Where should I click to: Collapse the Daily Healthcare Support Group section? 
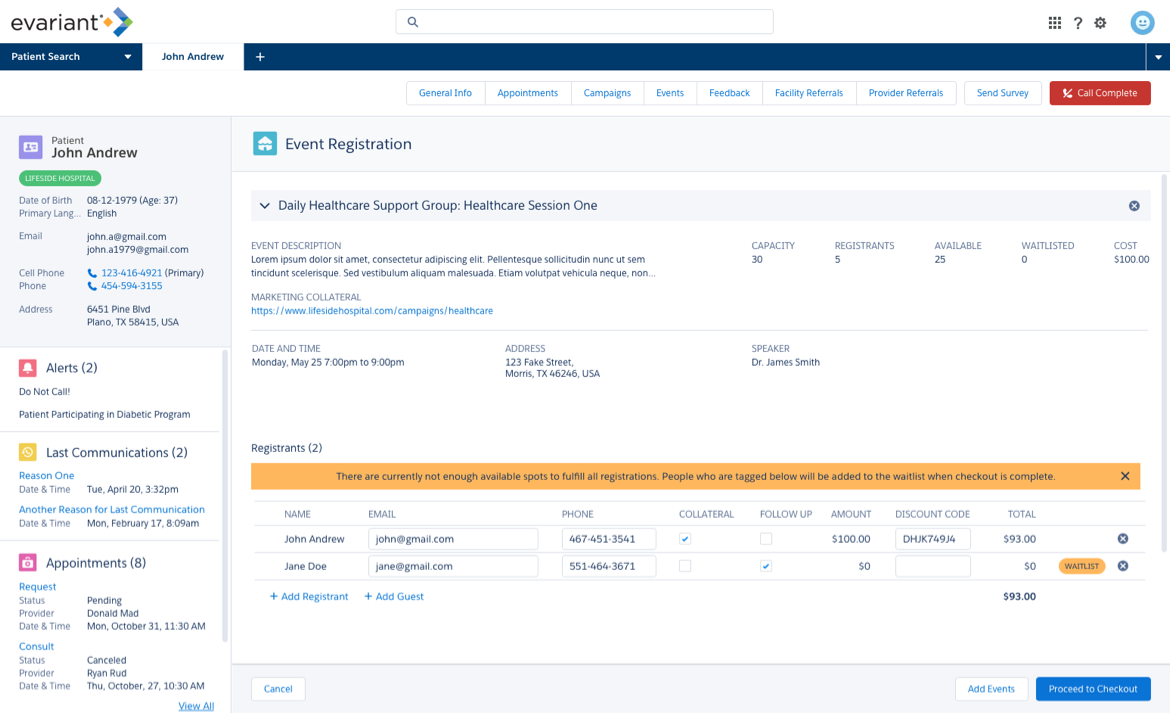point(265,206)
